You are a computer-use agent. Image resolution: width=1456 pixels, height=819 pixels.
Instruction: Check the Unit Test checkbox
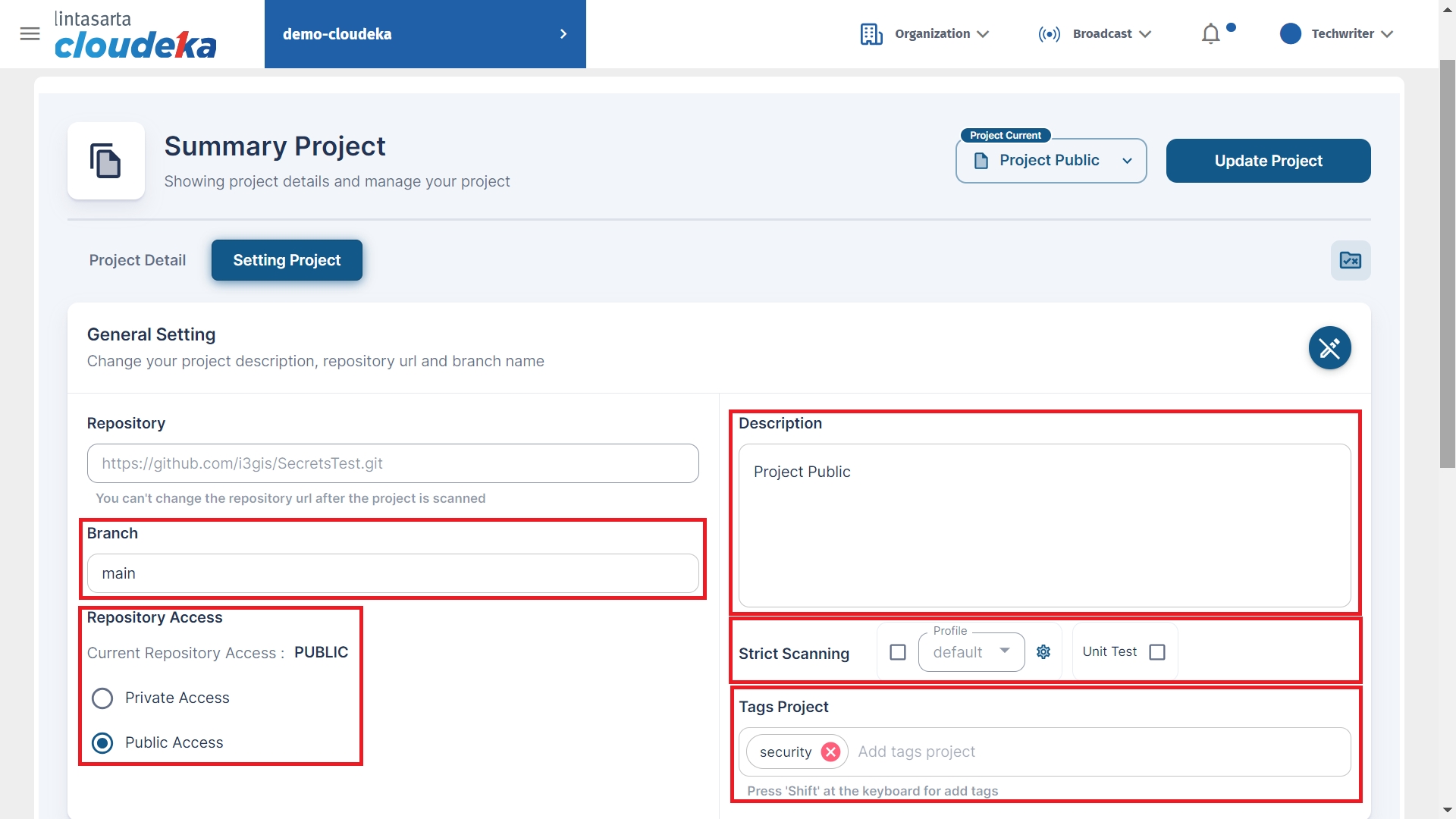[x=1156, y=652]
